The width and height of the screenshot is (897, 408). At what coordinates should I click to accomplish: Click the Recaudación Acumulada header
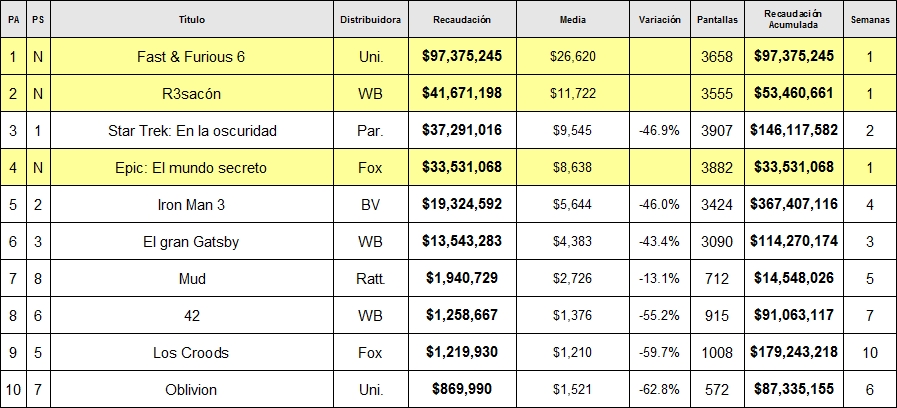[x=792, y=19]
